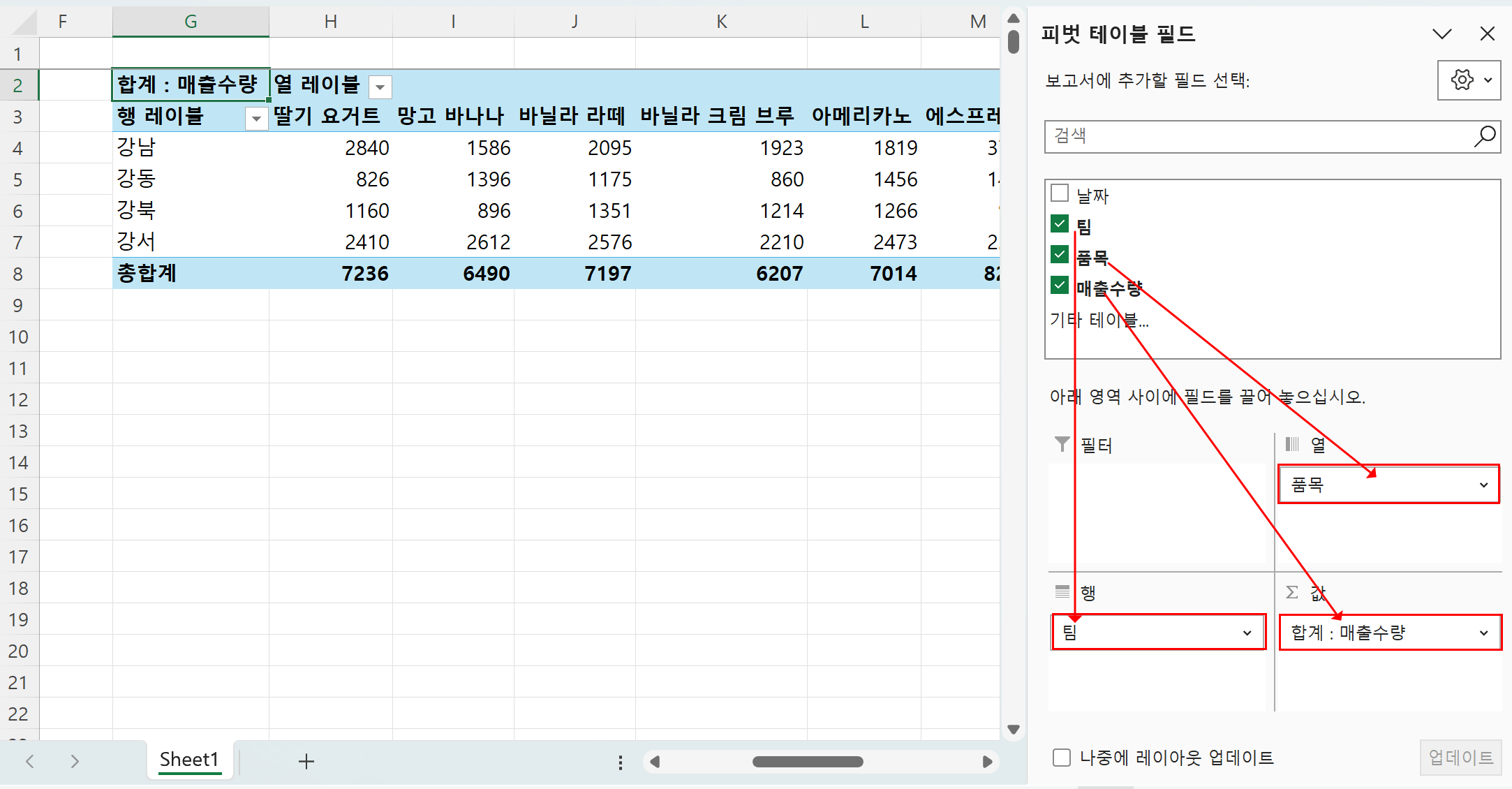This screenshot has height=789, width=1512.
Task: Click the magnifier icon in the field search box
Action: (1485, 135)
